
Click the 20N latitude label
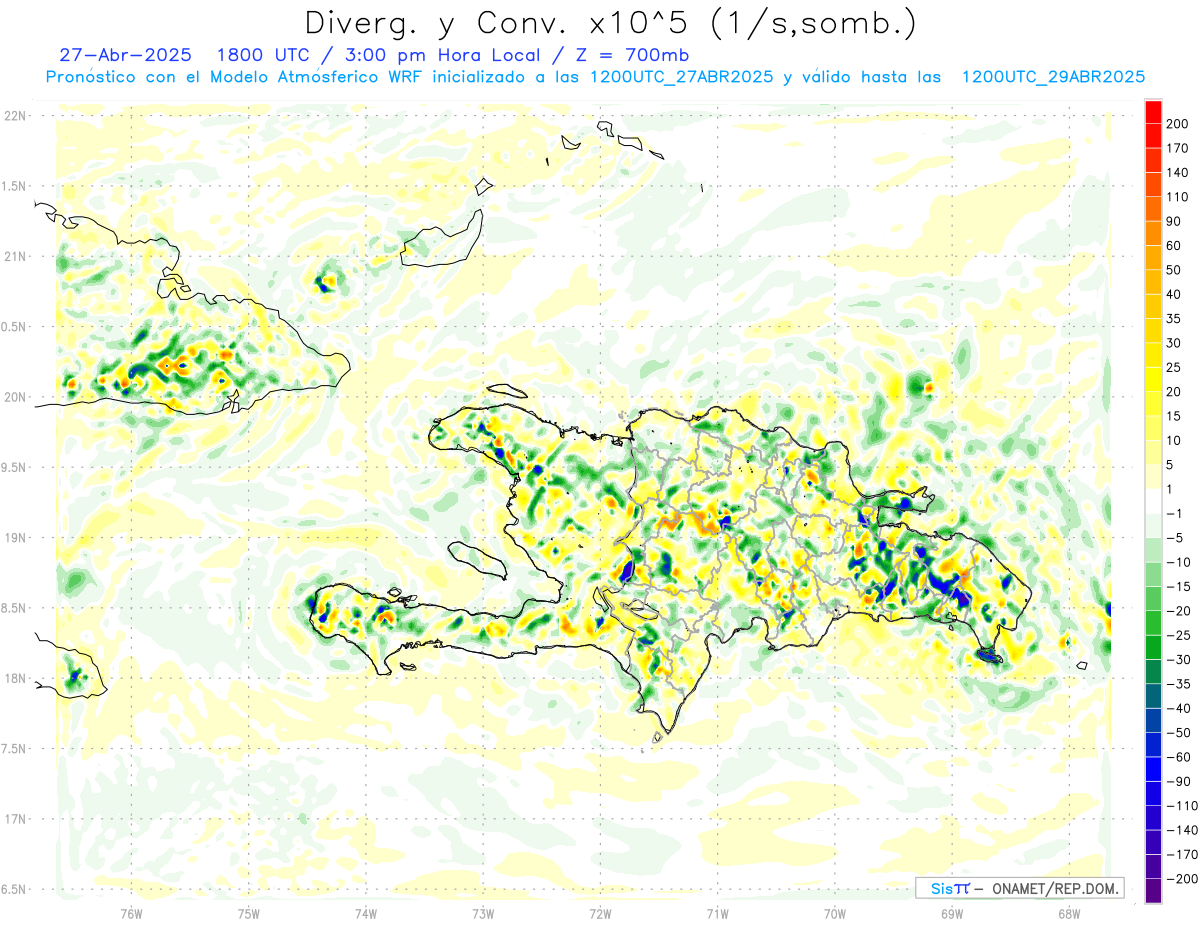coord(14,397)
